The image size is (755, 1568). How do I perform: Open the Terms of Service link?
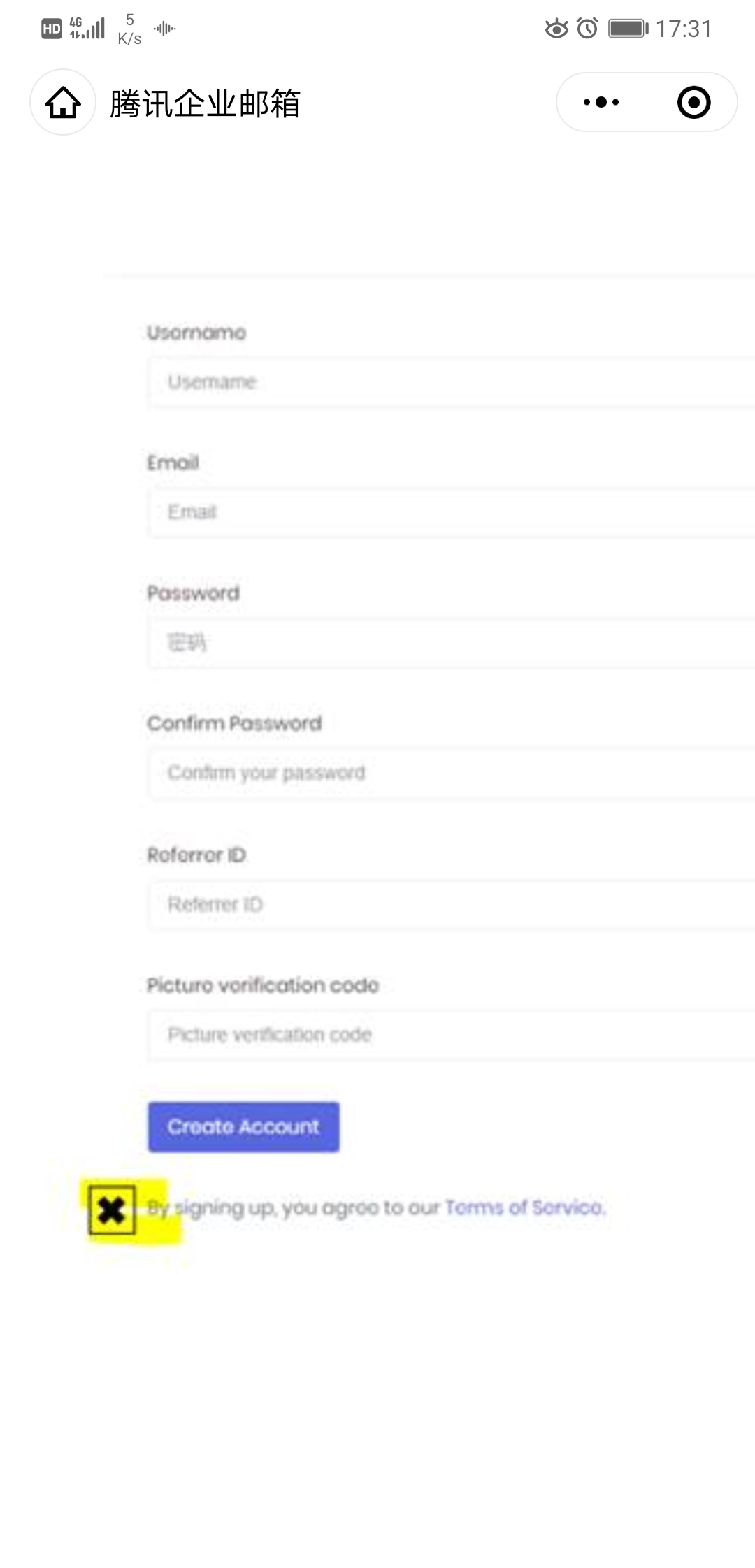[525, 1207]
